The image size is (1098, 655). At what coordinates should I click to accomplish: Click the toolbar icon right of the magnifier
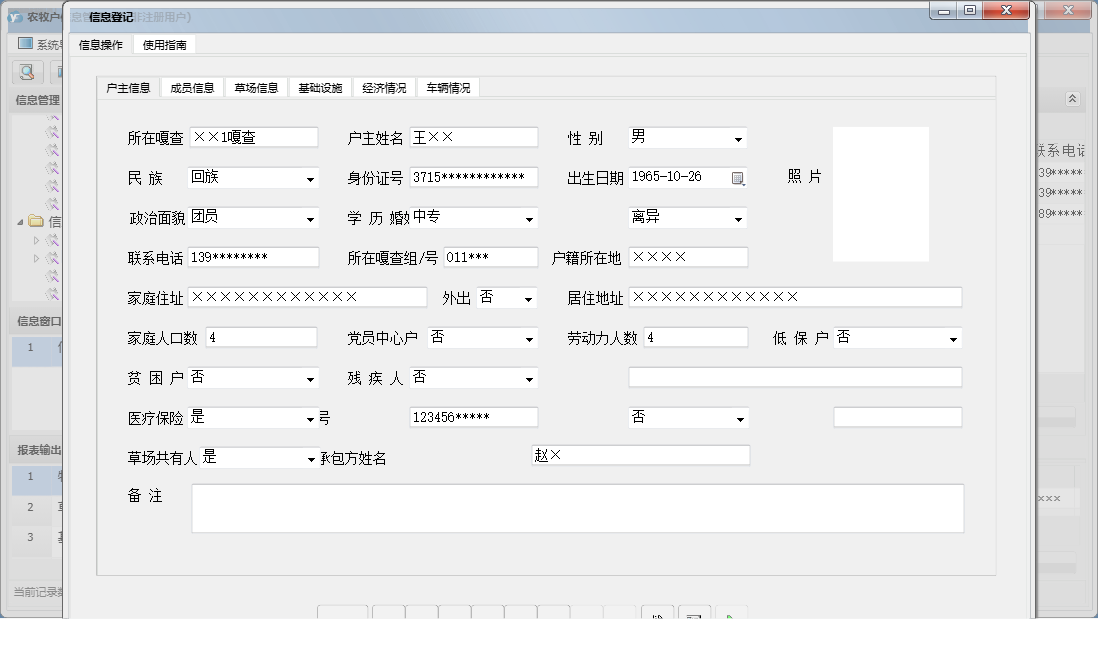pos(60,72)
